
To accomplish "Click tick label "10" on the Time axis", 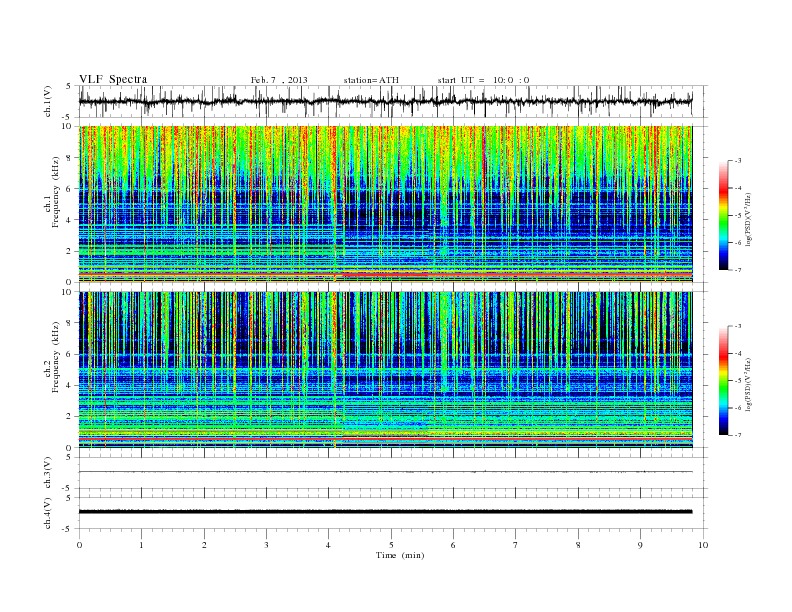I will click(703, 545).
